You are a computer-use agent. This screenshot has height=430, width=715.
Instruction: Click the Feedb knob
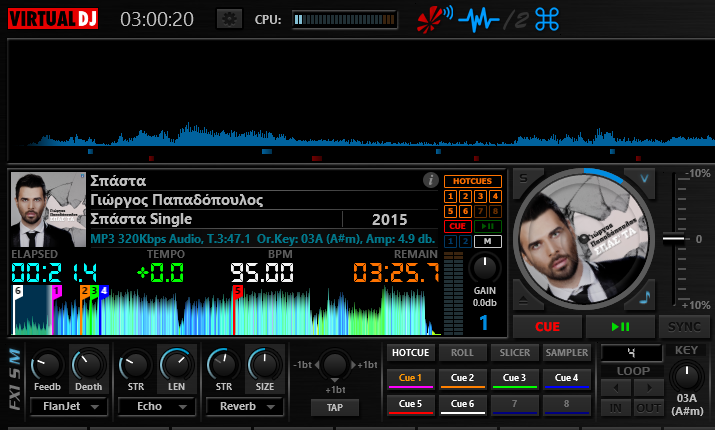[47, 365]
